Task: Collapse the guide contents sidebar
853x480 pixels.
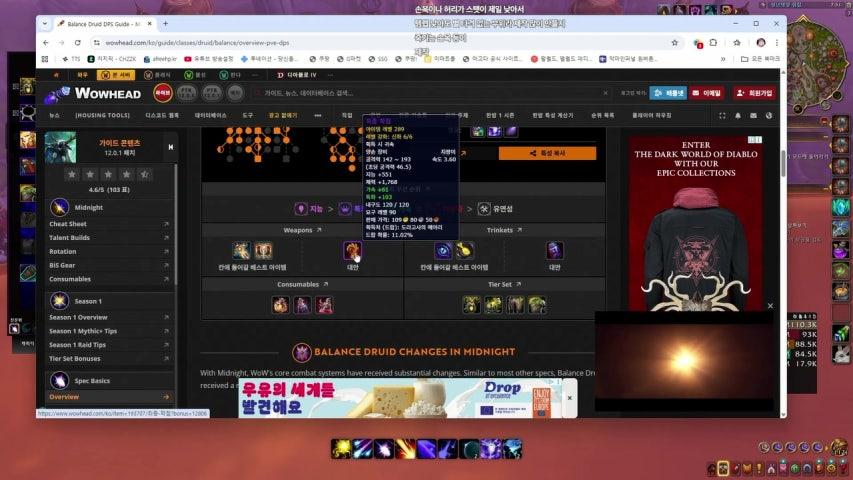Action: [x=171, y=147]
